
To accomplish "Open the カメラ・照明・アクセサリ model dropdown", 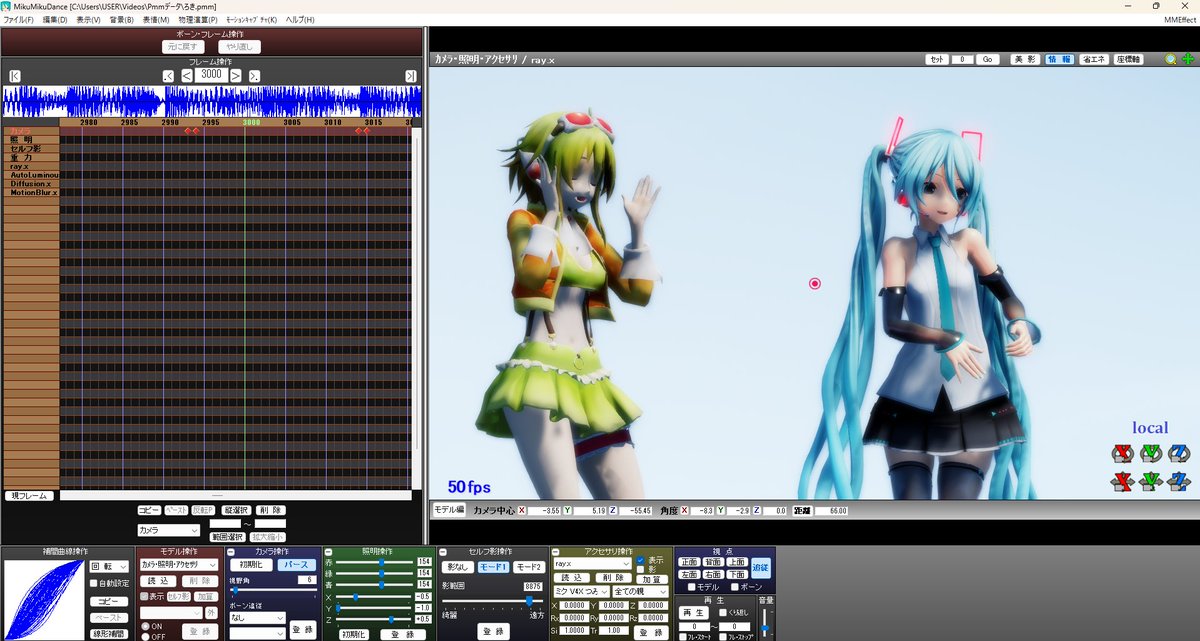I will click(x=179, y=564).
